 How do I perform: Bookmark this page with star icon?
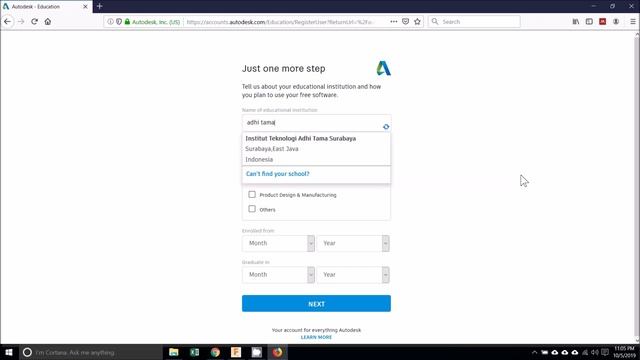pos(417,22)
